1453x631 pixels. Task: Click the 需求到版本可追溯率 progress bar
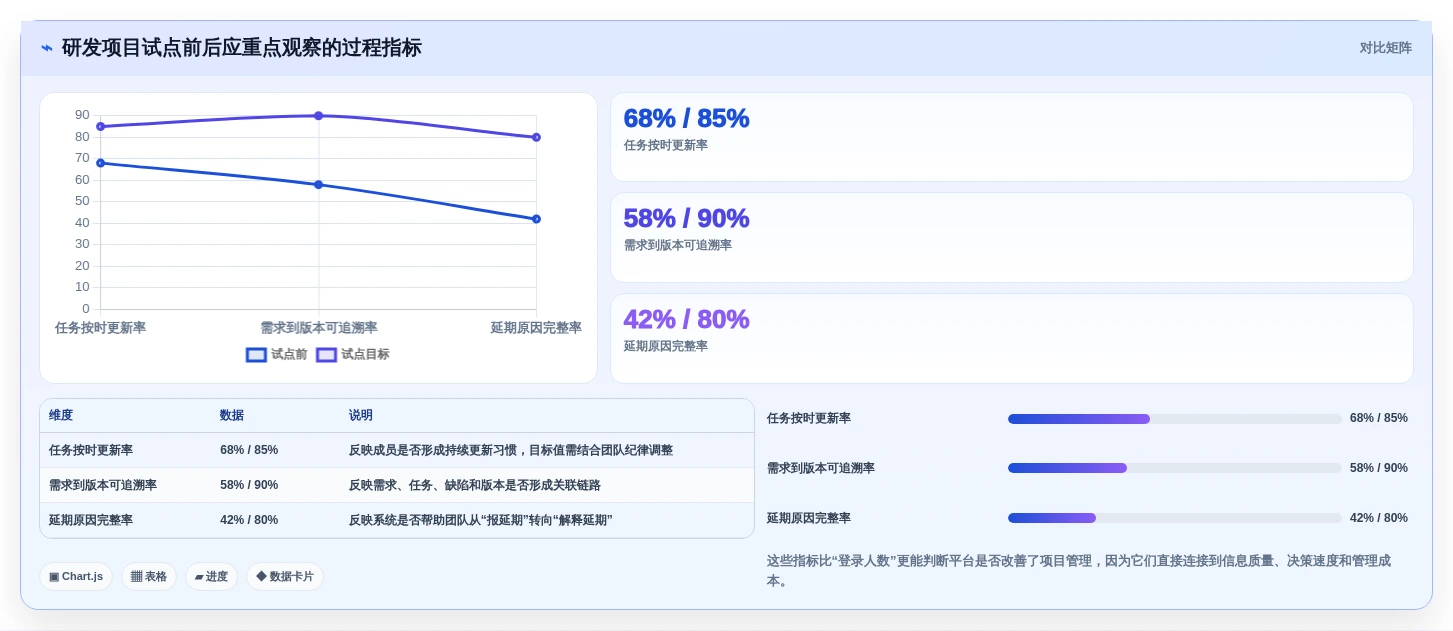(1175, 468)
